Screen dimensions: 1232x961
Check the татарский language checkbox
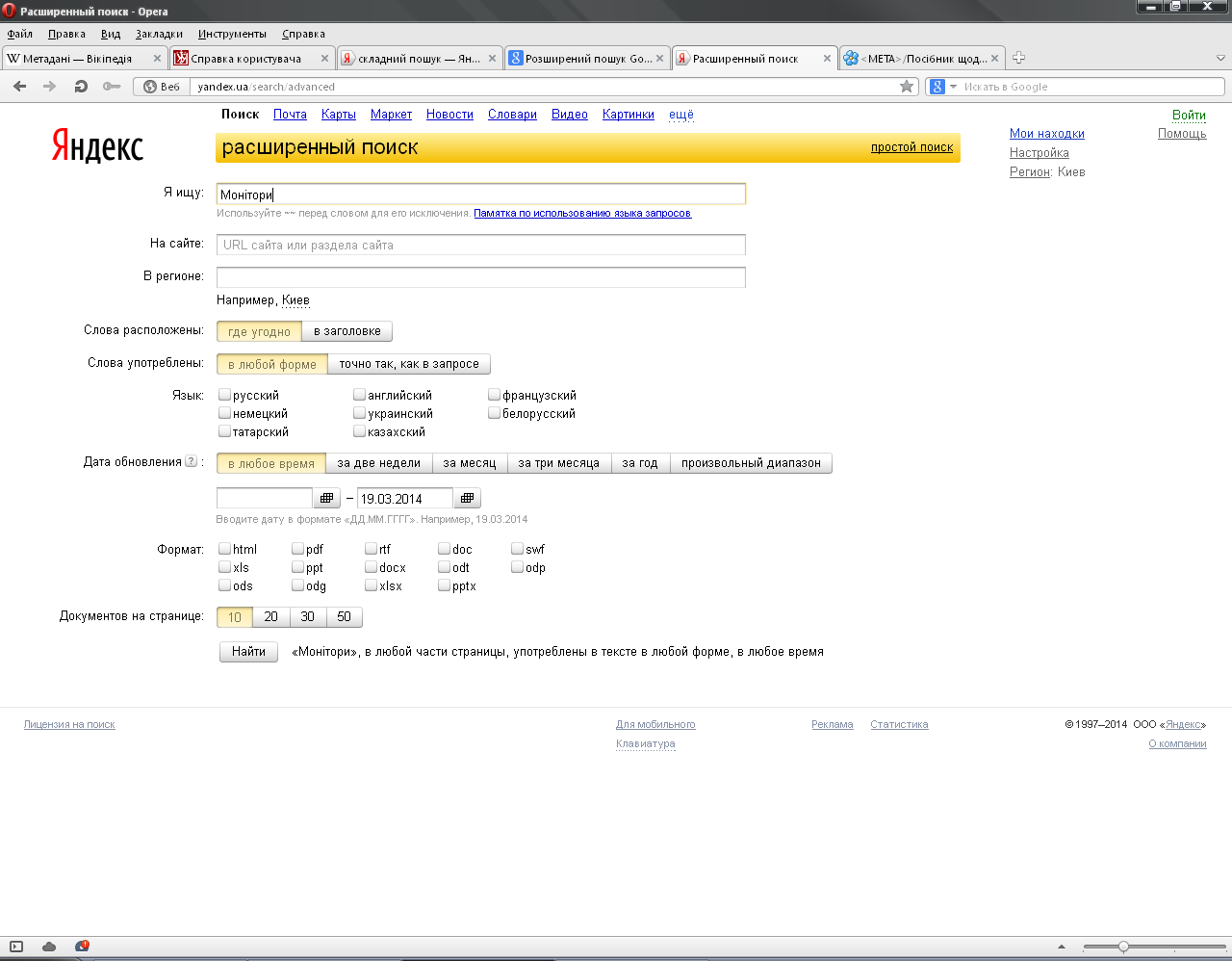(x=224, y=430)
